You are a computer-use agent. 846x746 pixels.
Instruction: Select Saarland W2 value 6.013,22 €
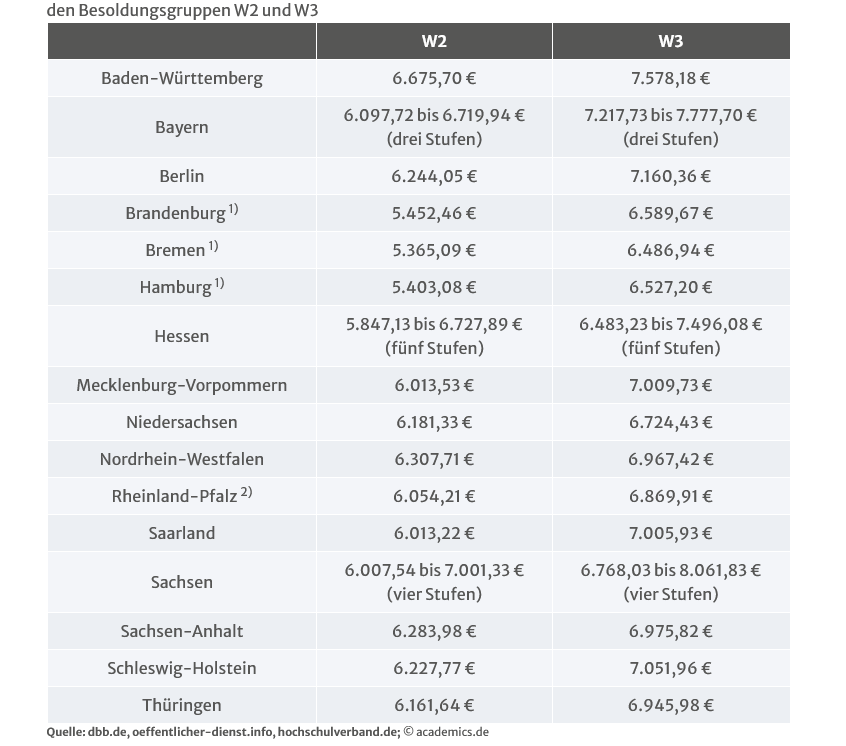click(434, 533)
